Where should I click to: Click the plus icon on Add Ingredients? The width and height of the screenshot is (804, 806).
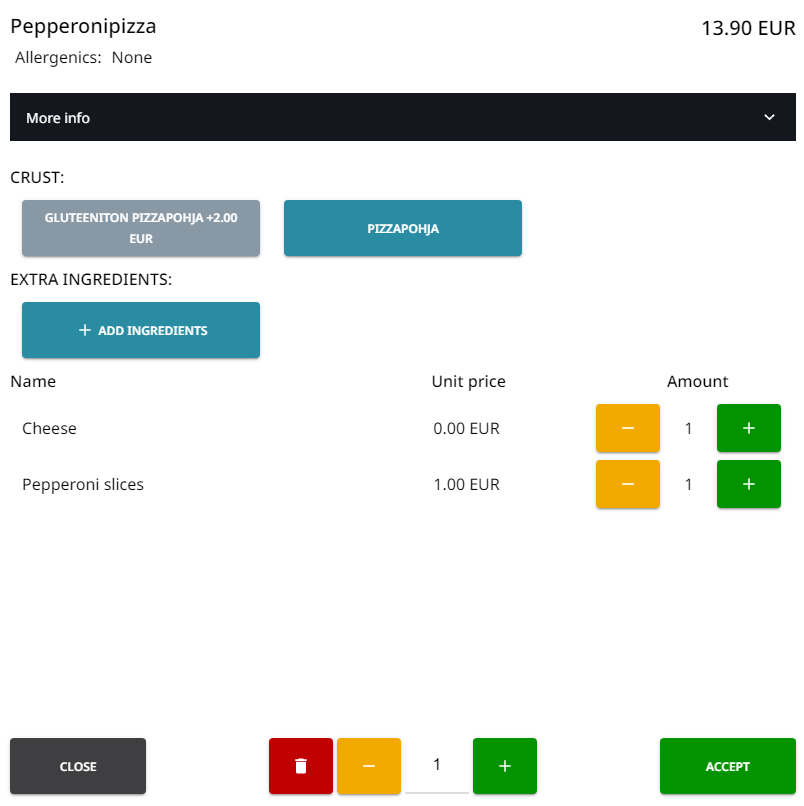pos(85,330)
